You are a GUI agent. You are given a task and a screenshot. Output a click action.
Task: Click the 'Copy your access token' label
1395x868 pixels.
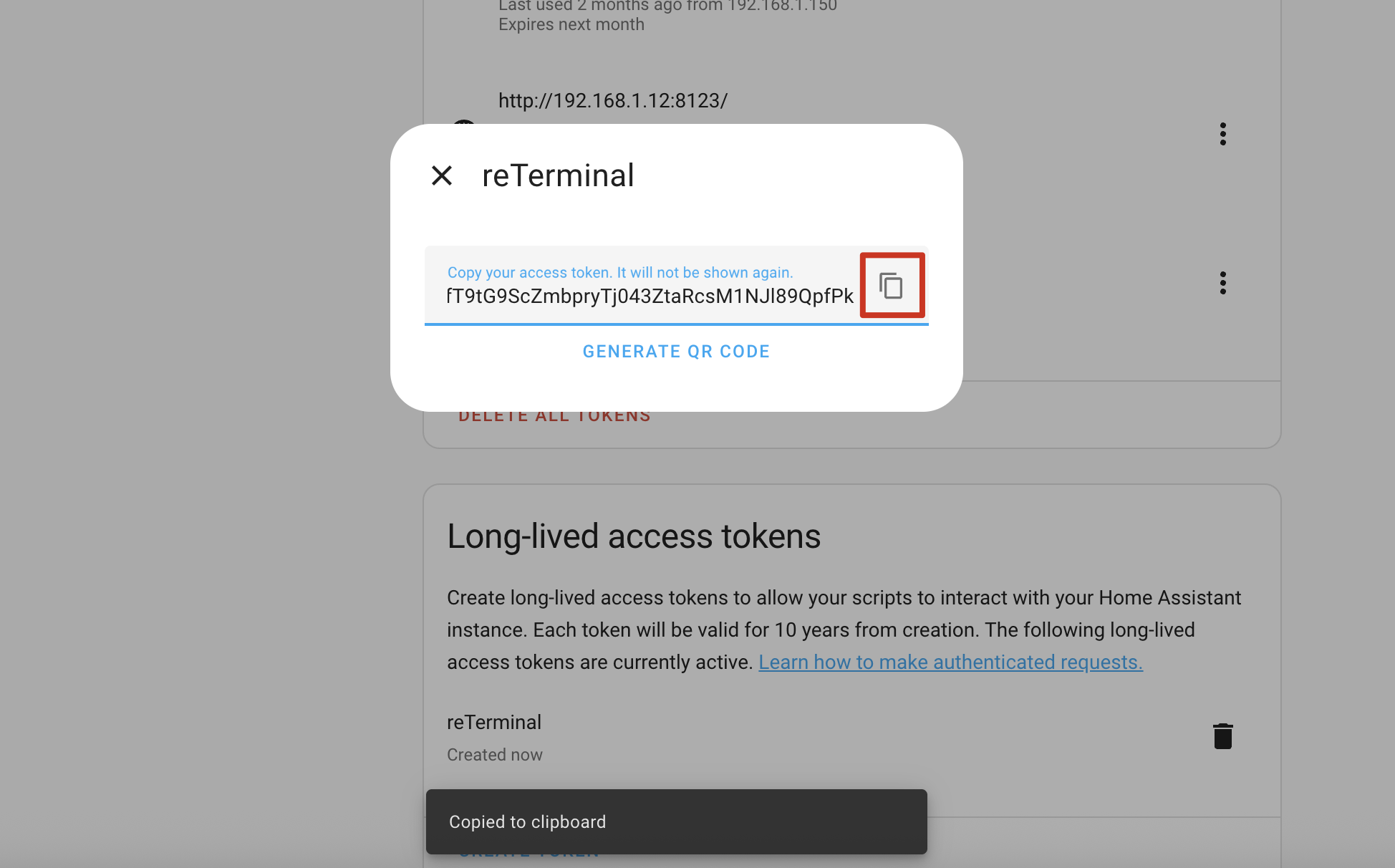pyautogui.click(x=620, y=272)
